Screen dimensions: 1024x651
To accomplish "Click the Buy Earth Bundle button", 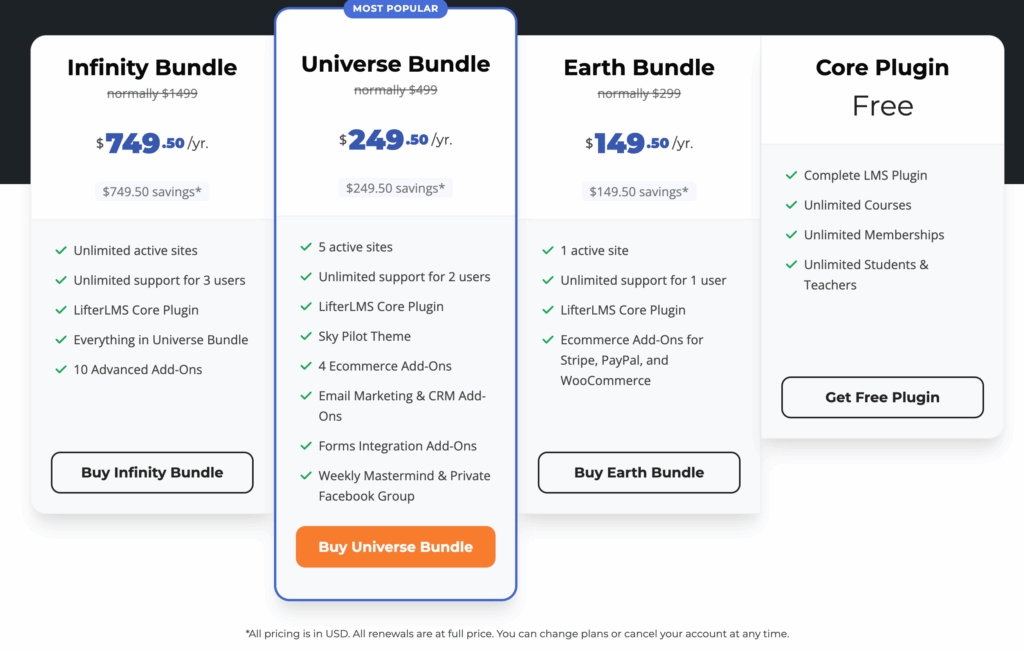I will point(639,472).
